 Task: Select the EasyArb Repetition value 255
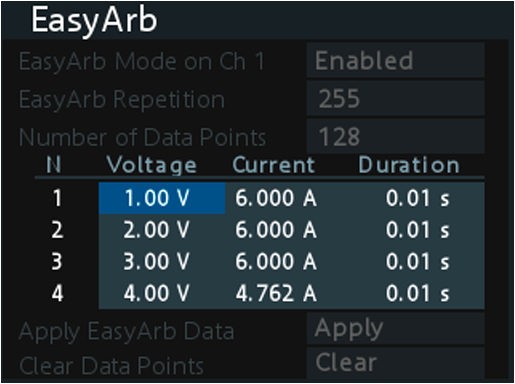click(395, 99)
